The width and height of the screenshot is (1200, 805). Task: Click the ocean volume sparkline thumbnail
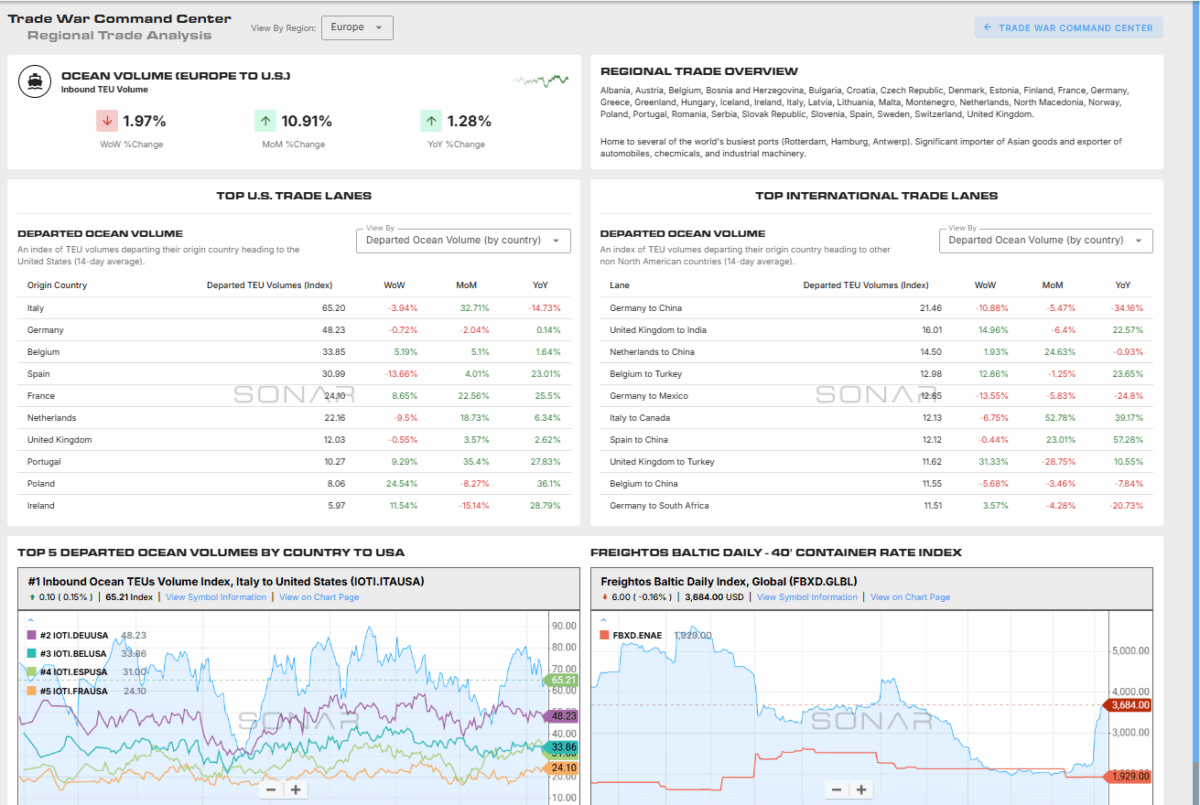(x=540, y=80)
